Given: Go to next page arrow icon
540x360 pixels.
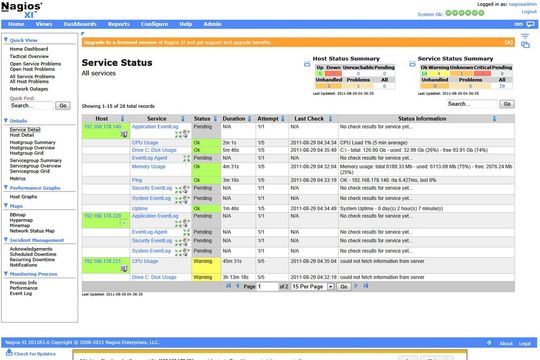Looking at the screenshot, I should [356, 286].
